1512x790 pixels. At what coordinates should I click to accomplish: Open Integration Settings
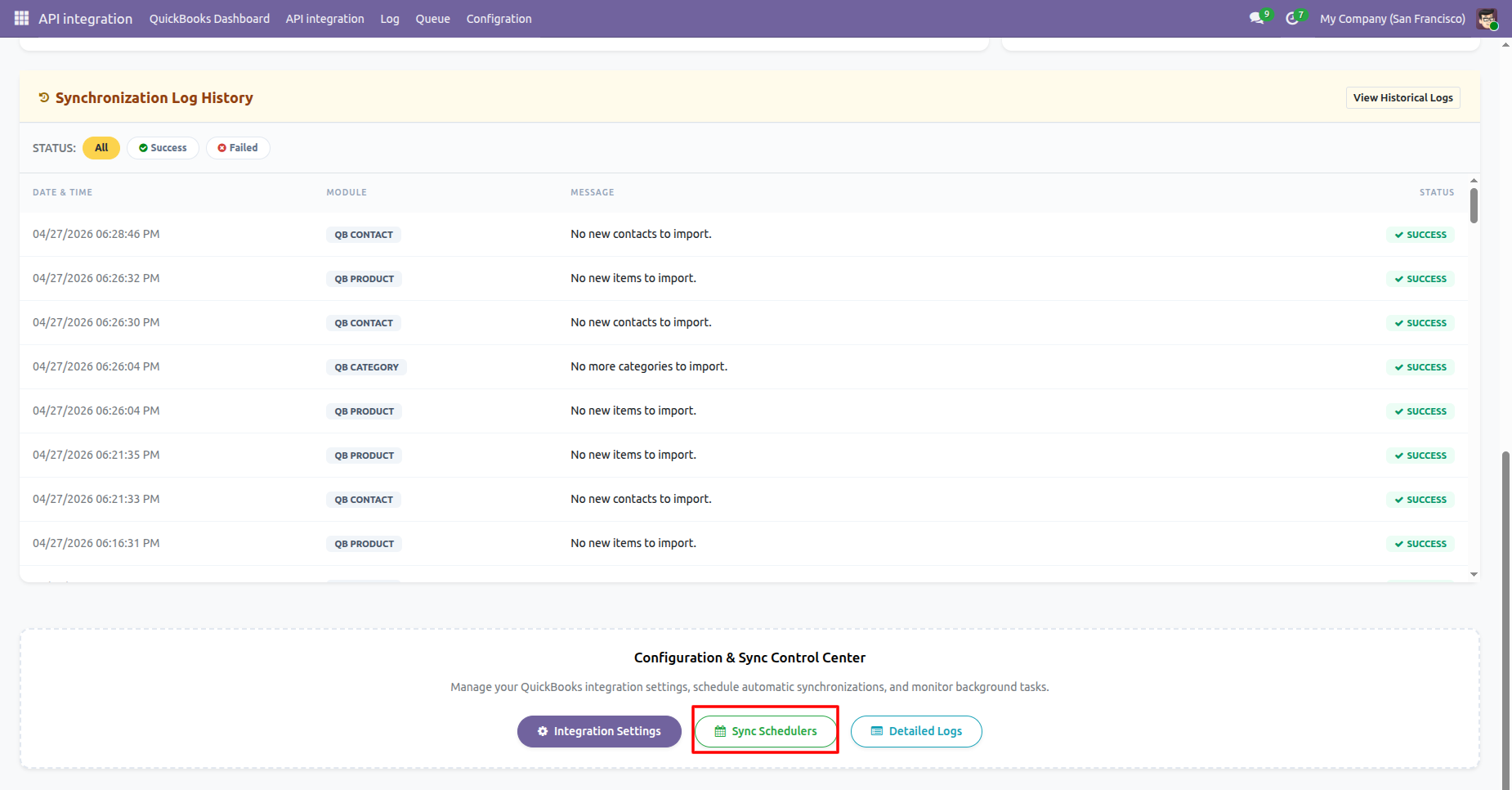(x=599, y=731)
